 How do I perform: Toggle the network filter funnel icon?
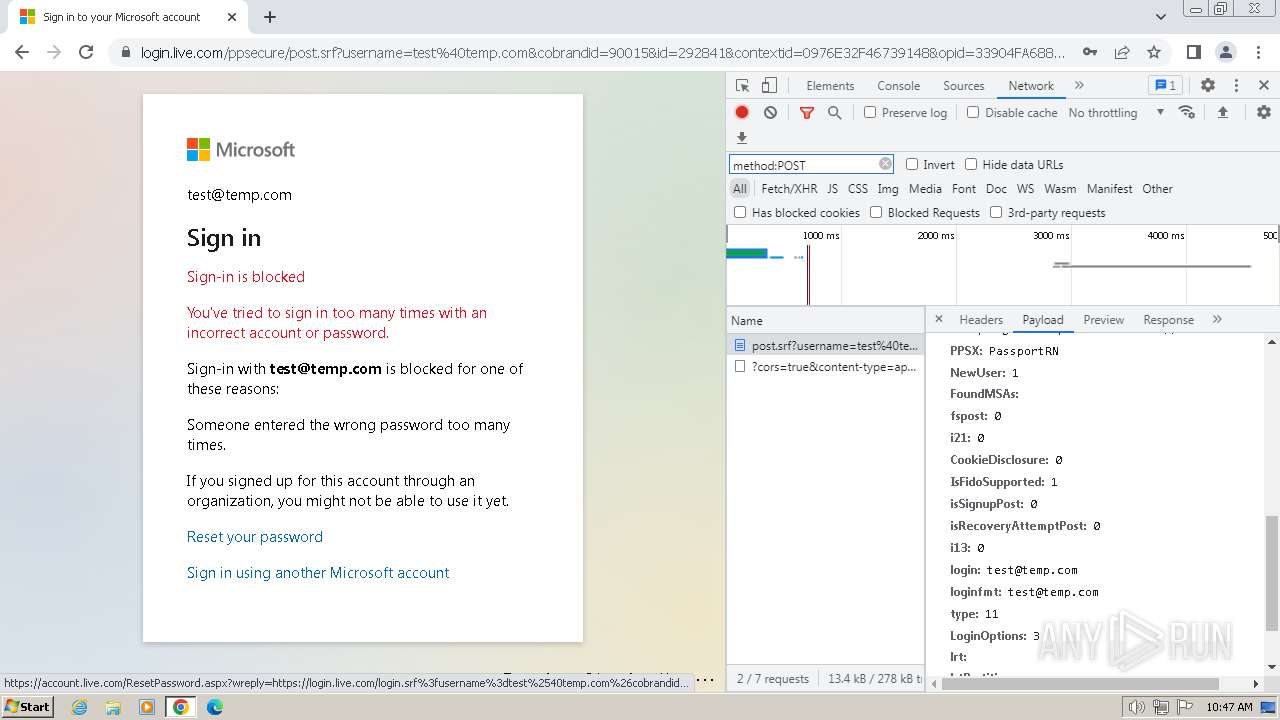806,113
